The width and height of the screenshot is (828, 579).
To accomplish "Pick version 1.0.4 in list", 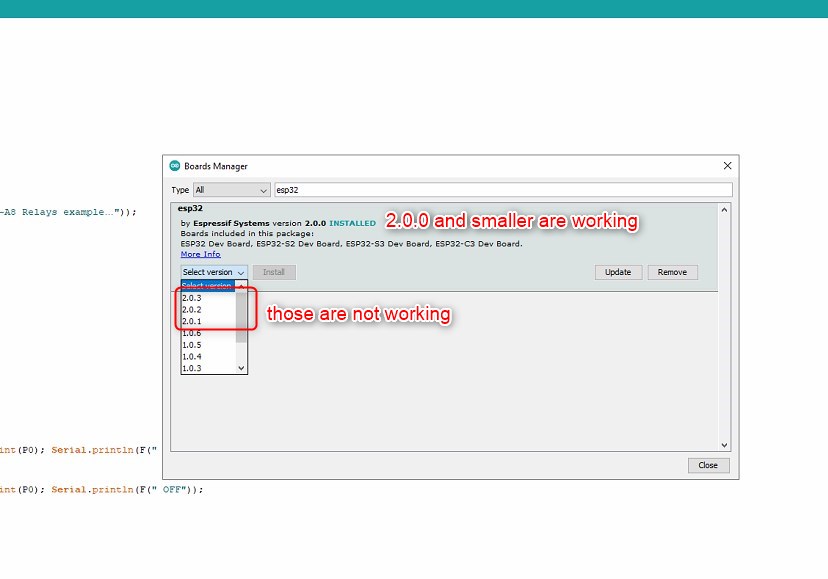I will [x=192, y=356].
